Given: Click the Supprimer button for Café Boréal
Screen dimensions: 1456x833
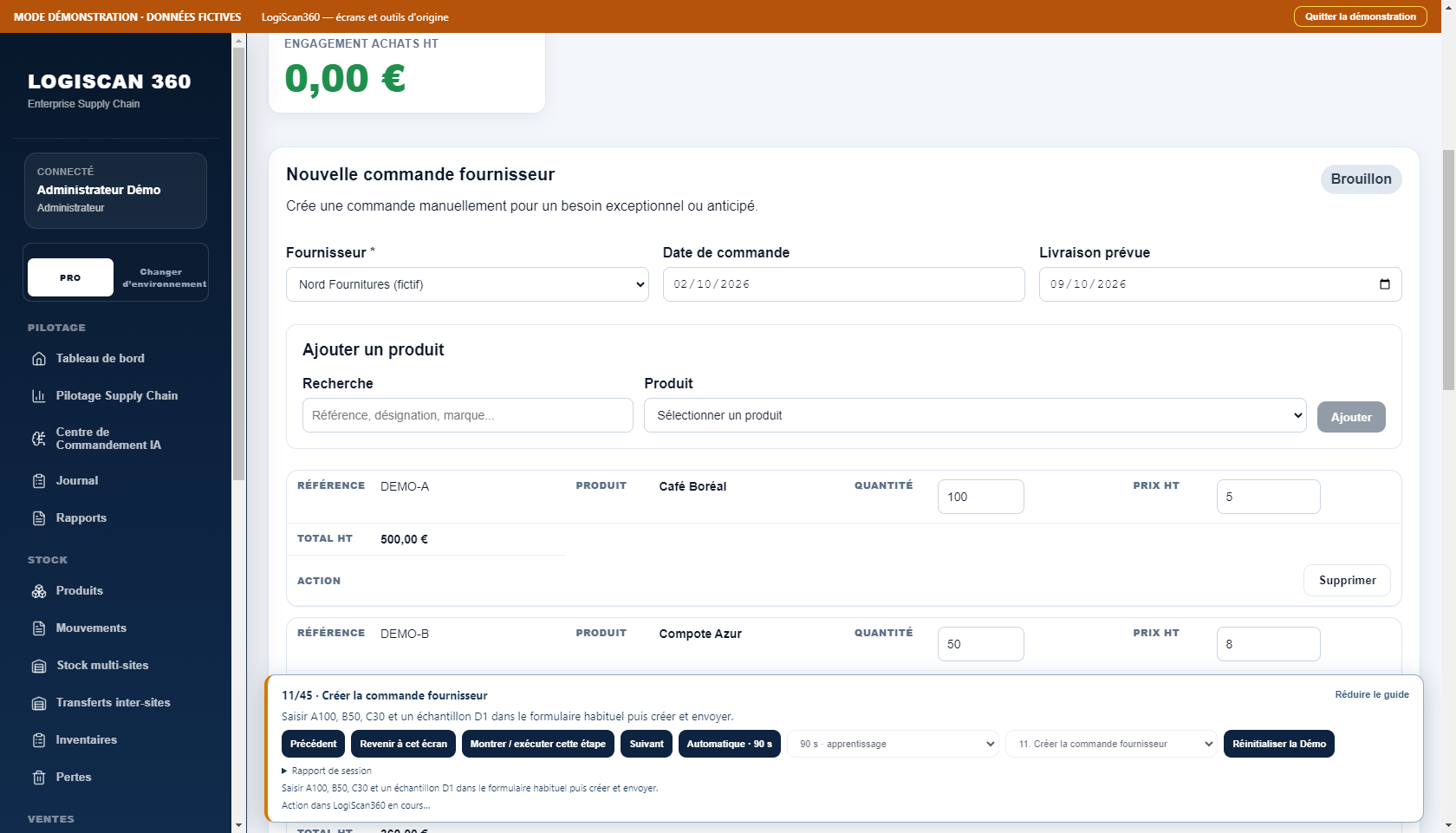Looking at the screenshot, I should click(1347, 581).
